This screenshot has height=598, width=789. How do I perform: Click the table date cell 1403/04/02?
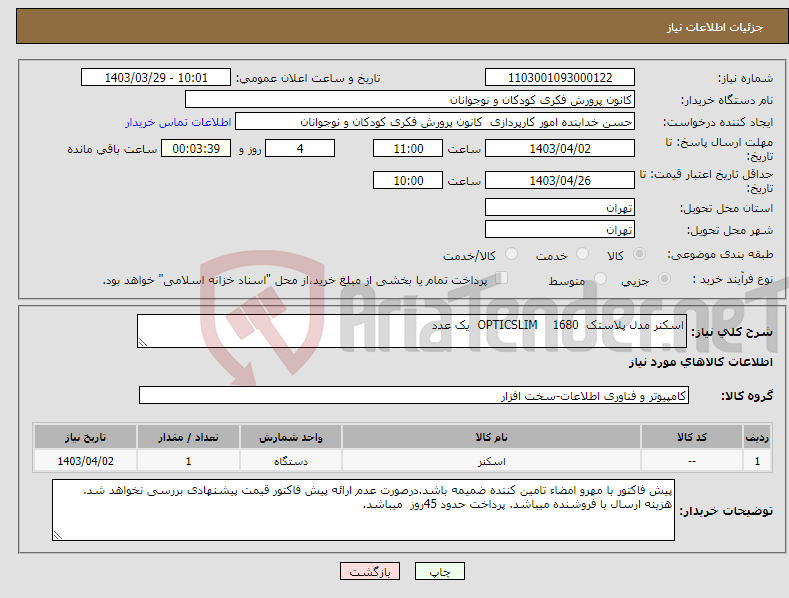pyautogui.click(x=86, y=461)
